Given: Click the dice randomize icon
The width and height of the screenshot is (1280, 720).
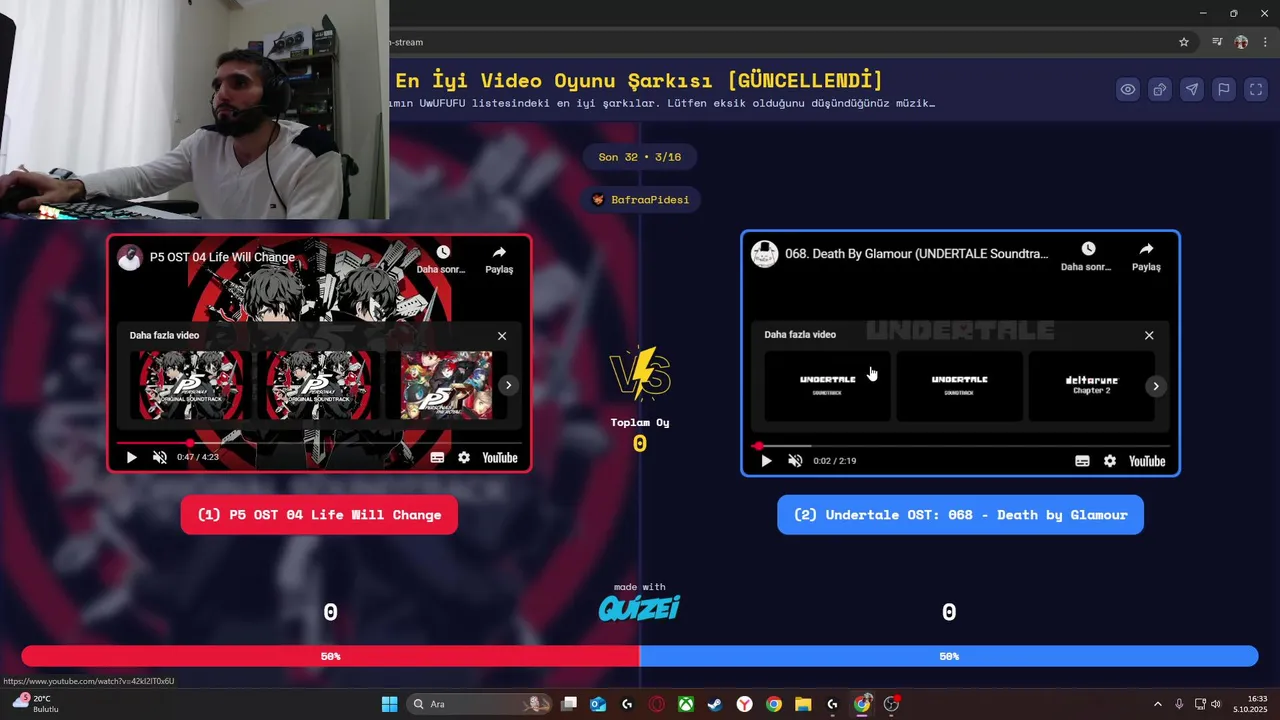Looking at the screenshot, I should click(x=1160, y=89).
